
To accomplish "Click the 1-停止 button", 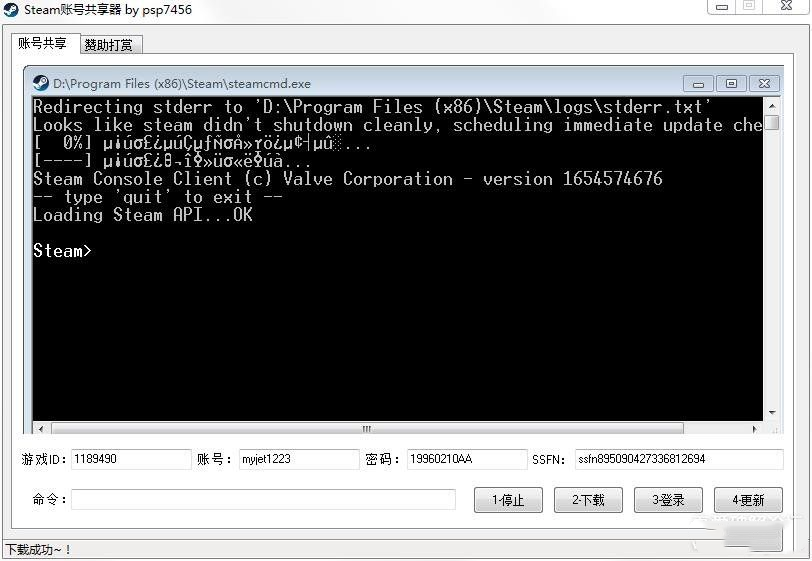I will [x=508, y=500].
